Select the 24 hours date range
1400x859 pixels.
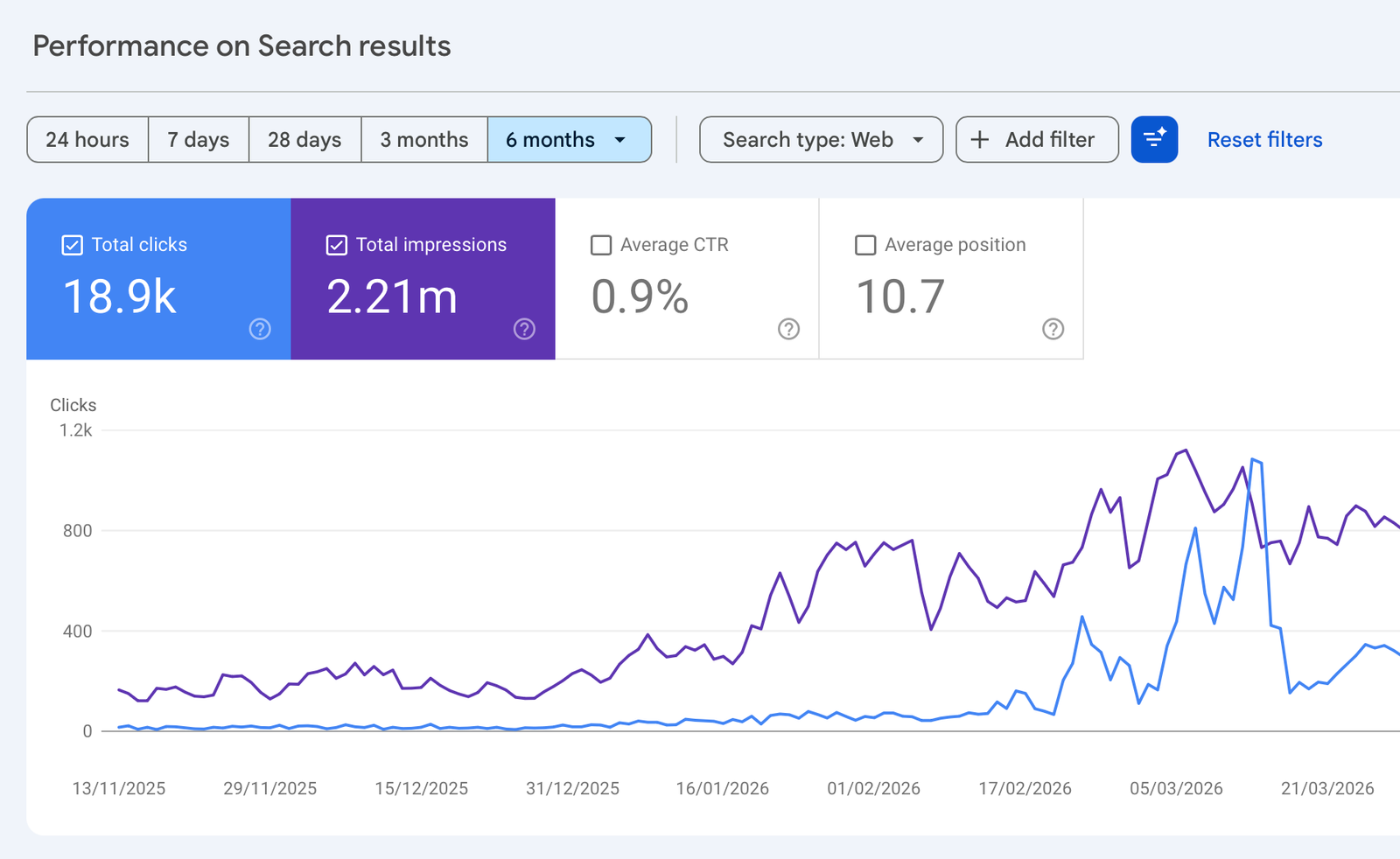(87, 140)
